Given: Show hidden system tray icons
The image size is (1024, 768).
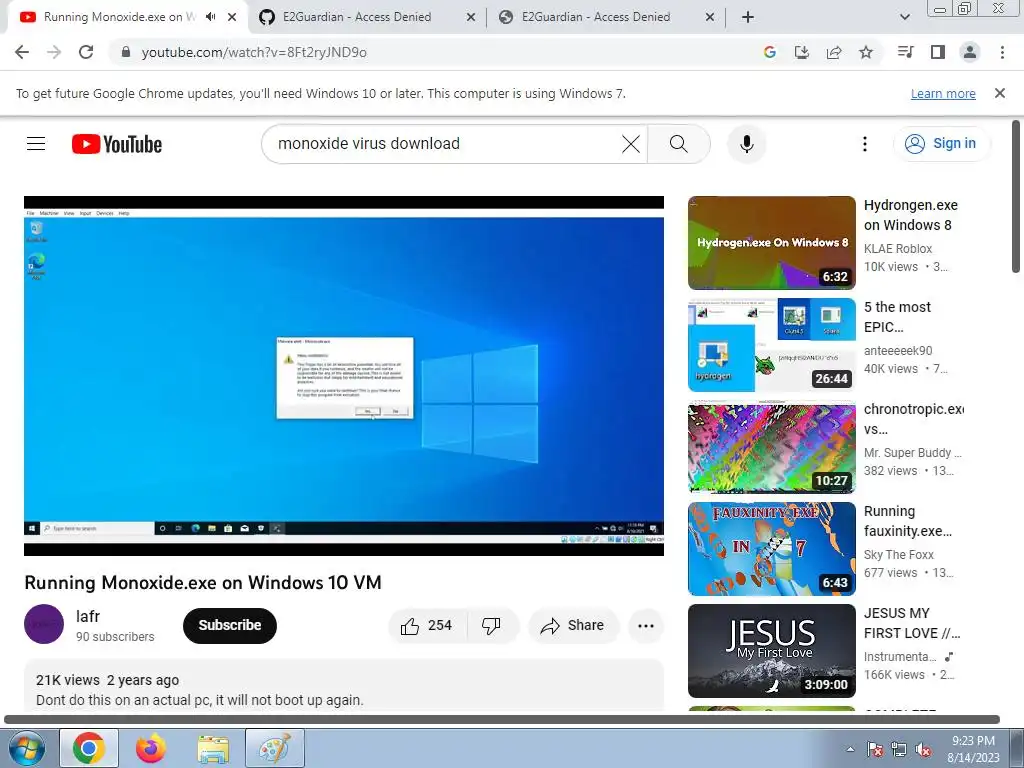Looking at the screenshot, I should click(x=850, y=749).
